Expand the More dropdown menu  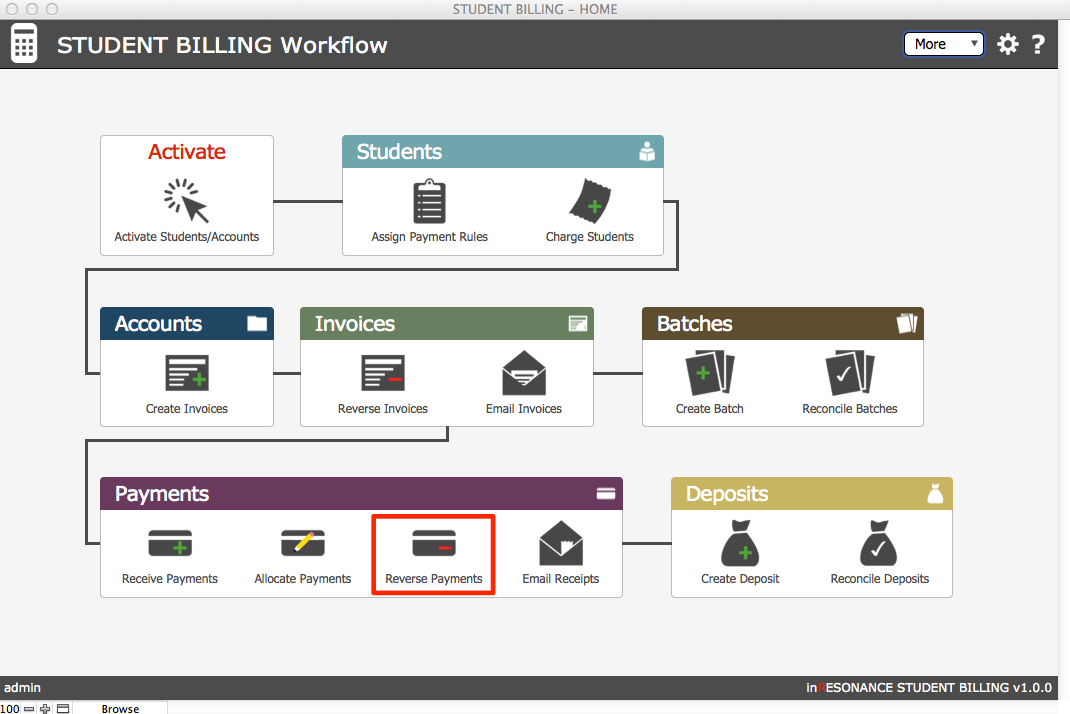tap(943, 44)
